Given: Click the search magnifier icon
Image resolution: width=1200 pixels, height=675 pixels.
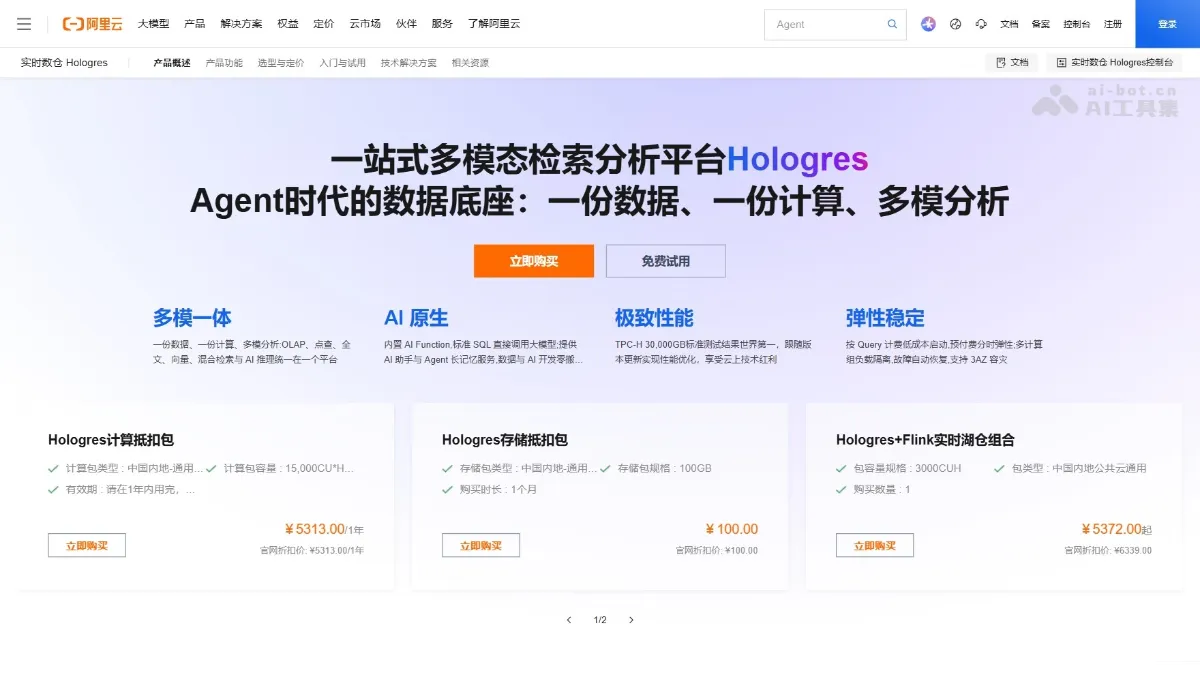Looking at the screenshot, I should pyautogui.click(x=892, y=24).
